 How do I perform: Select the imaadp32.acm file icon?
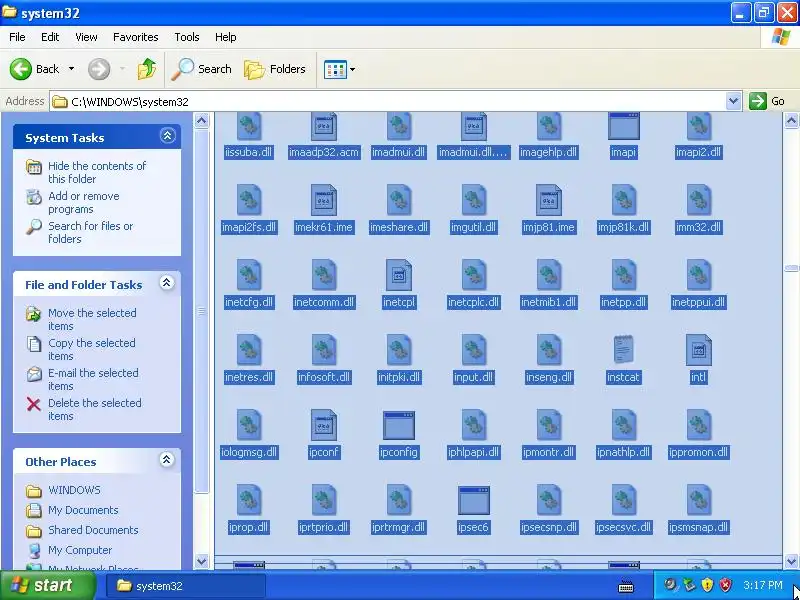point(324,127)
